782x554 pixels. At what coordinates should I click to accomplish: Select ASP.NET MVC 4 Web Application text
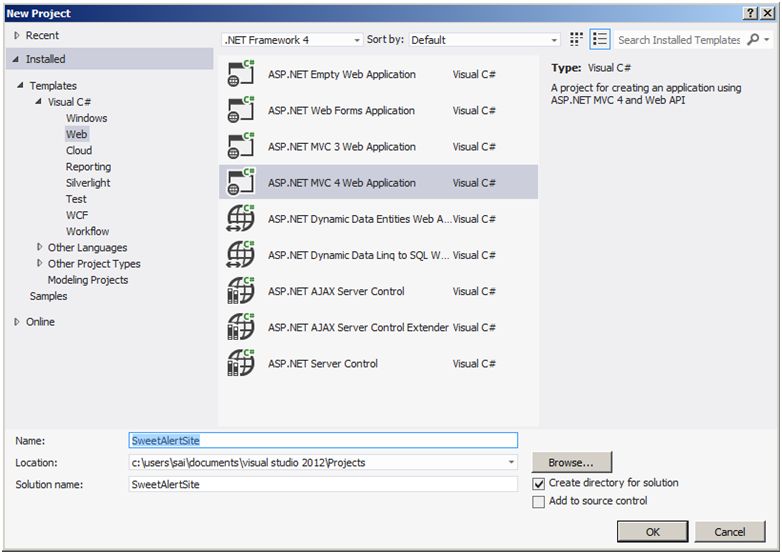tap(342, 183)
